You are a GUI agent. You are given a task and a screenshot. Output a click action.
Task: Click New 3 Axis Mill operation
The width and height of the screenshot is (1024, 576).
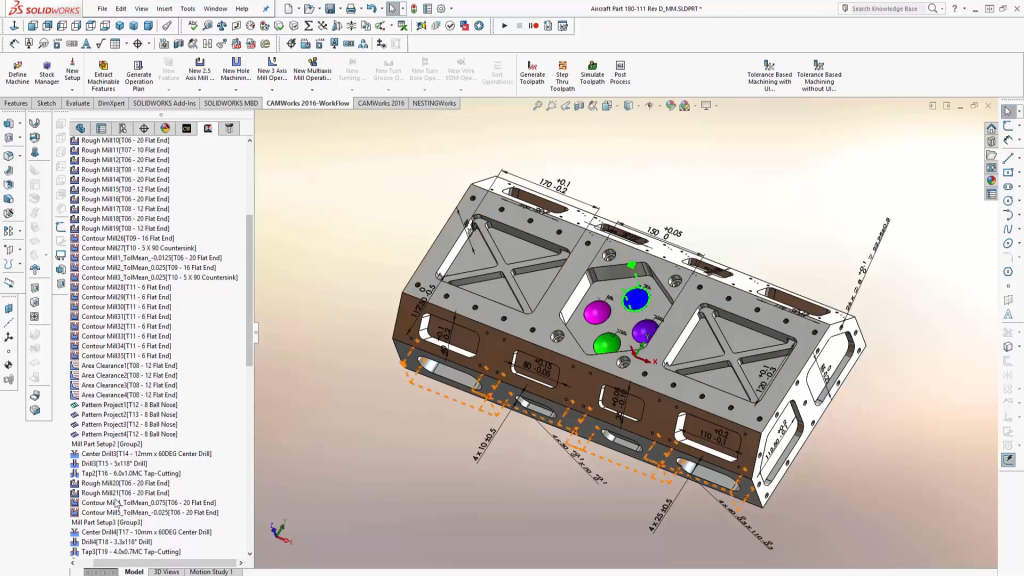tap(272, 71)
